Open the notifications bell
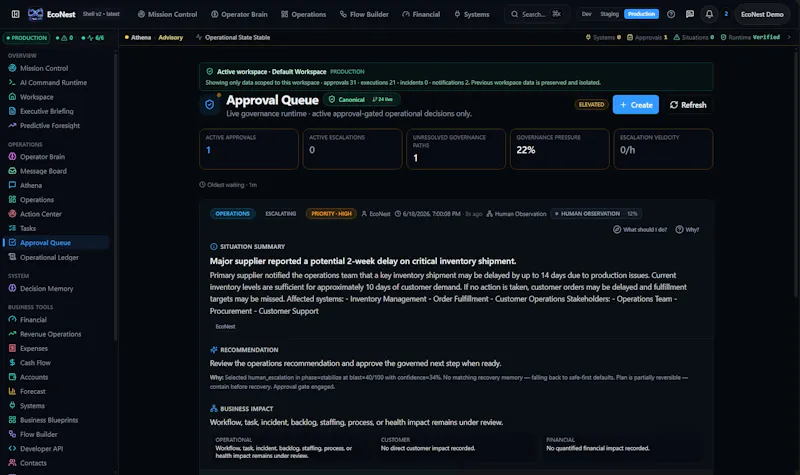 click(709, 14)
